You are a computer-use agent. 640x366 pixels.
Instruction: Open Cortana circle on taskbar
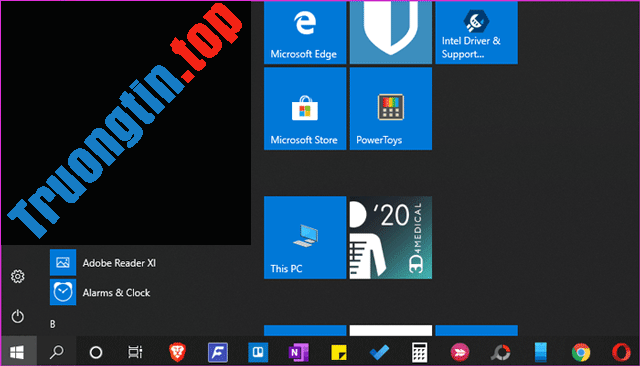click(x=96, y=352)
